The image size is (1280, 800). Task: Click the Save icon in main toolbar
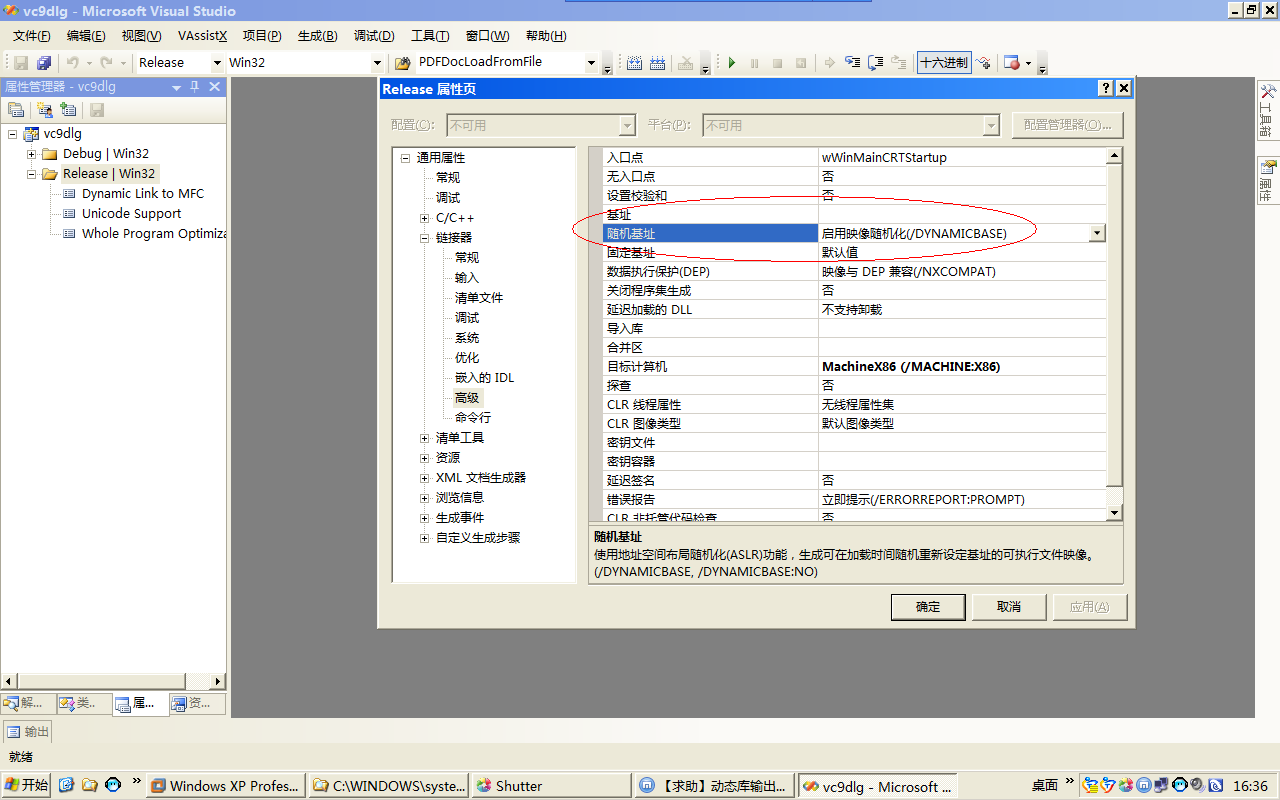[x=21, y=63]
